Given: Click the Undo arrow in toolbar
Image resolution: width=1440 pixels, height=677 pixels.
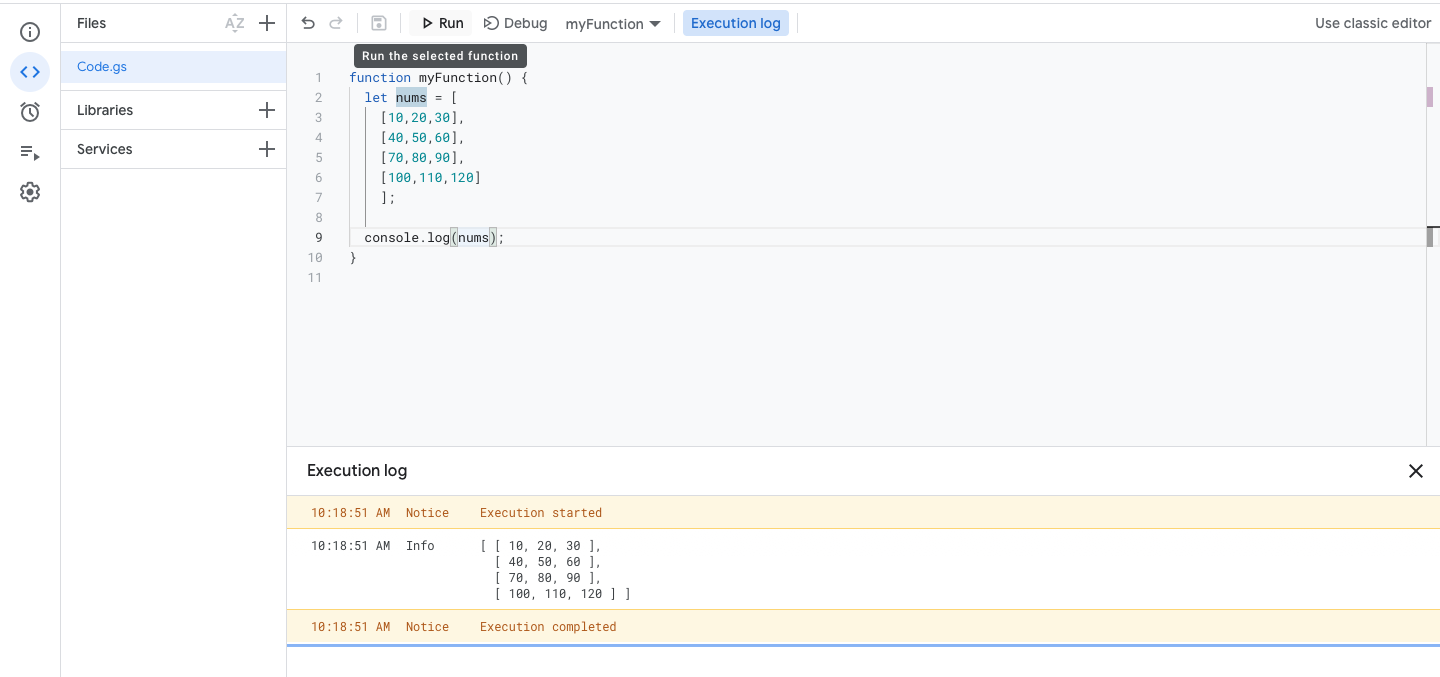Looking at the screenshot, I should pos(308,23).
